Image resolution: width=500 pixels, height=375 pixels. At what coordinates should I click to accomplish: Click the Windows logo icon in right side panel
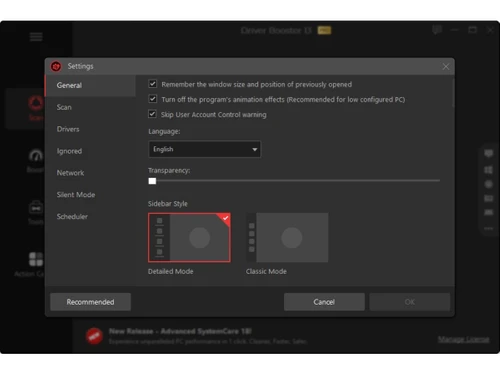(489, 170)
